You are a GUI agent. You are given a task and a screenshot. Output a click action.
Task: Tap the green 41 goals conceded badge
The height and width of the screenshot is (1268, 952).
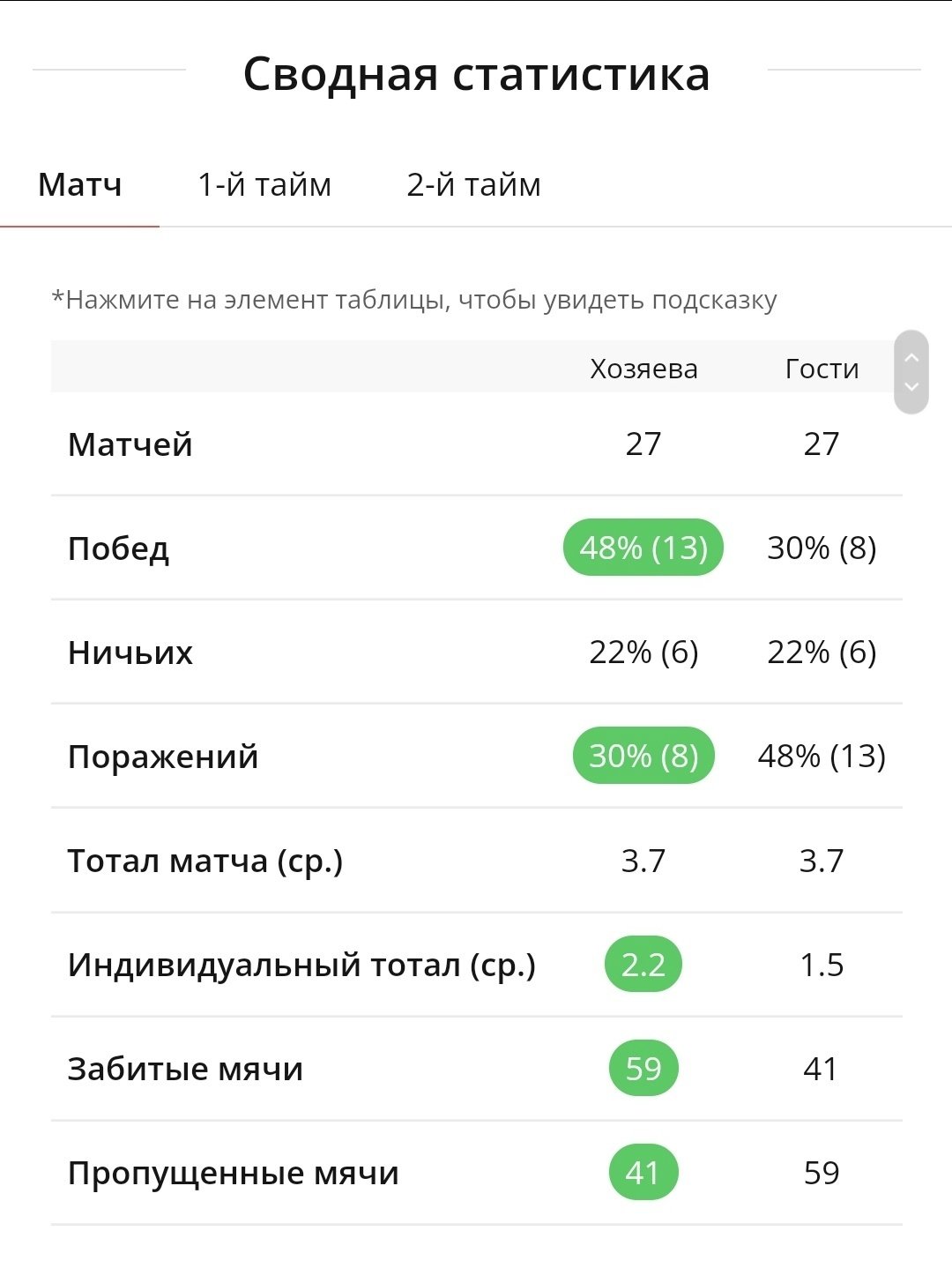pyautogui.click(x=643, y=1172)
